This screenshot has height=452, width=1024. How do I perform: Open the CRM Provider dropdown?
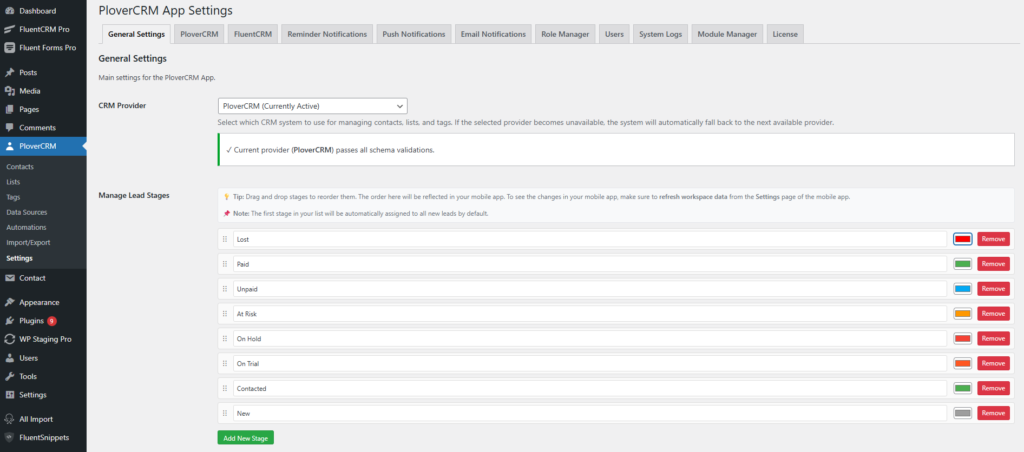pos(312,105)
